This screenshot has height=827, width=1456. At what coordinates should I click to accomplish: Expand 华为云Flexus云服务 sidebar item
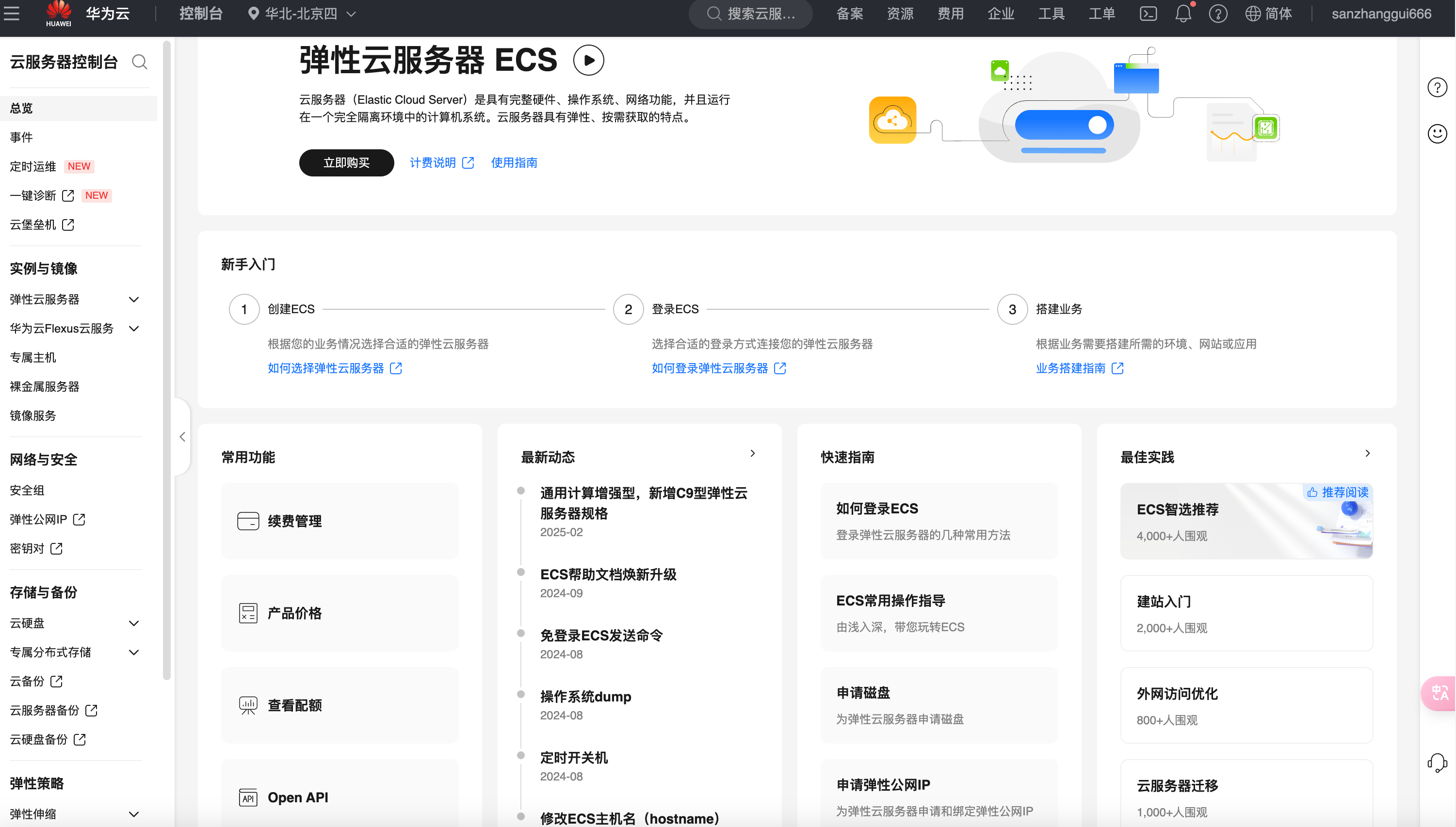(133, 328)
